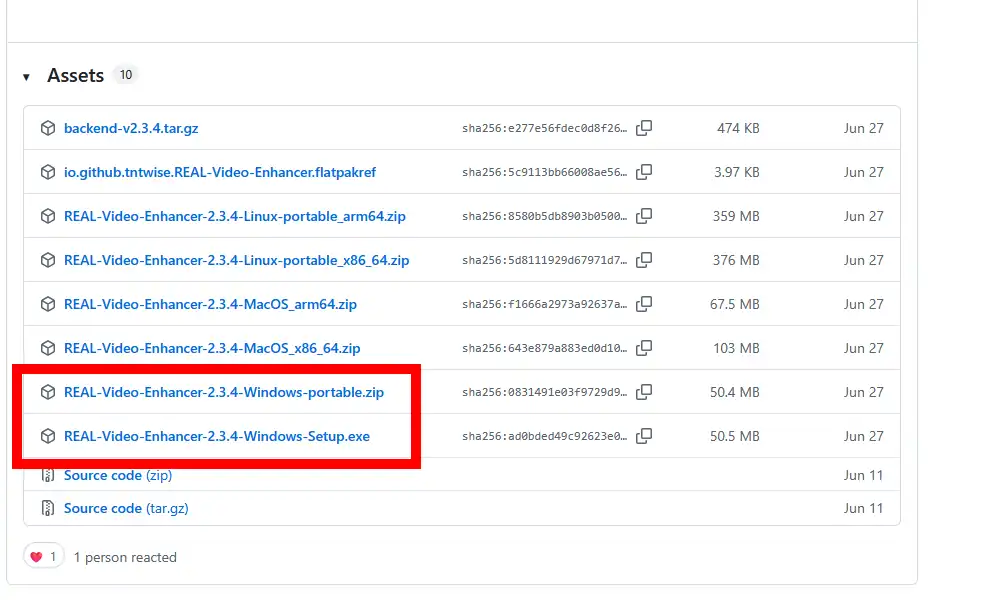Download Source code (tar.gz)

coord(126,508)
